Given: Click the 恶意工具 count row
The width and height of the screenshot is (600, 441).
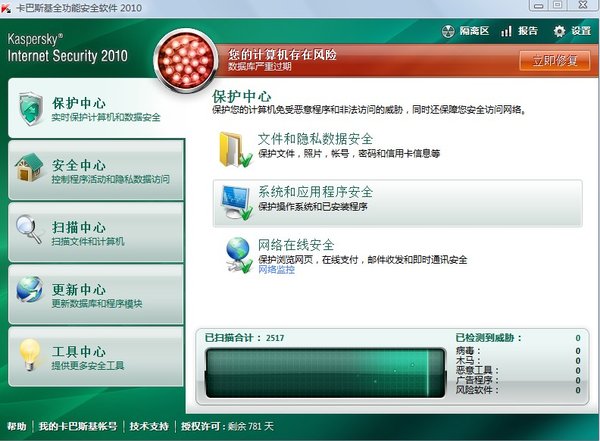Looking at the screenshot, I should (518, 370).
